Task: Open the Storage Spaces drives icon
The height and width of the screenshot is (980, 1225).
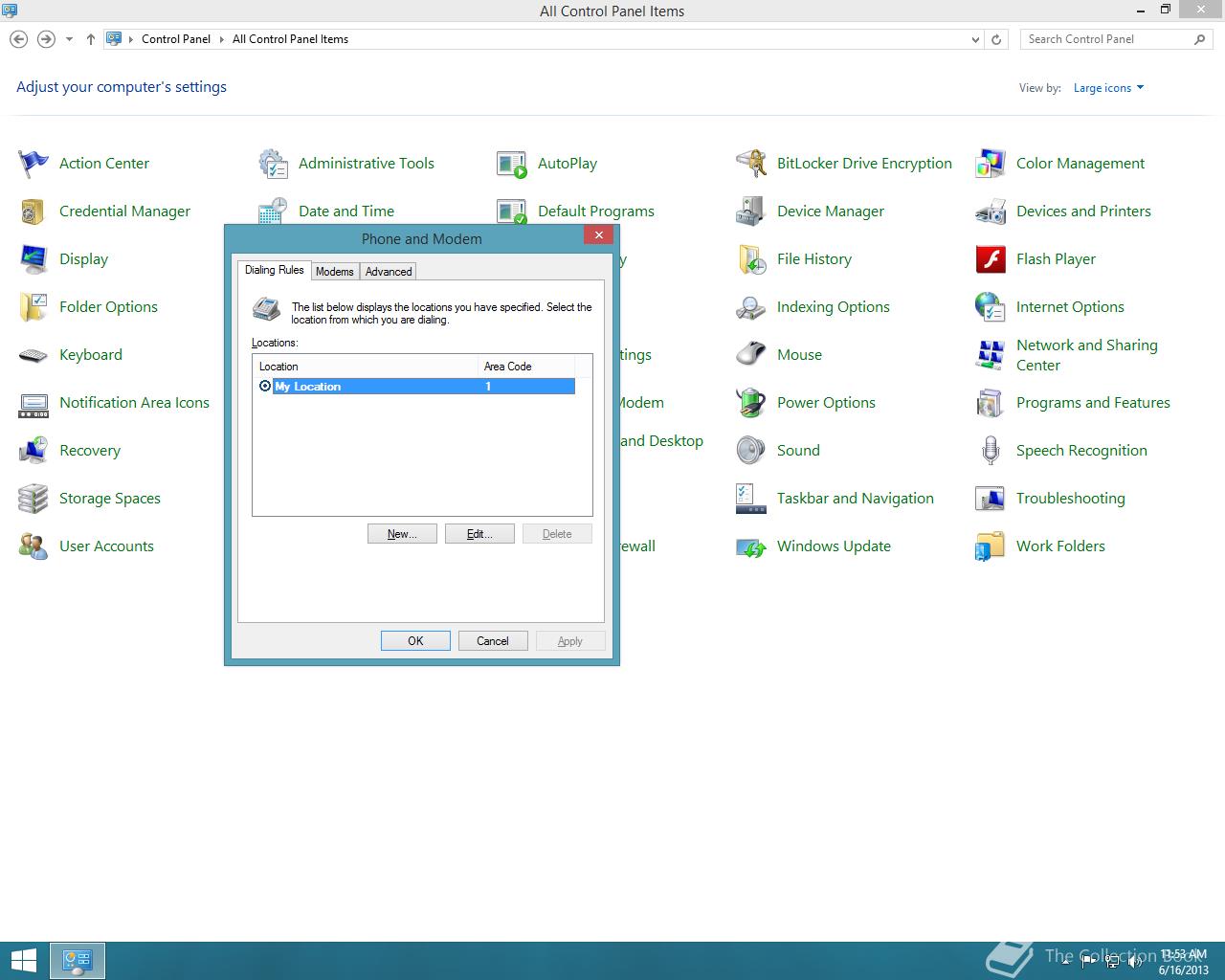Action: coord(33,499)
